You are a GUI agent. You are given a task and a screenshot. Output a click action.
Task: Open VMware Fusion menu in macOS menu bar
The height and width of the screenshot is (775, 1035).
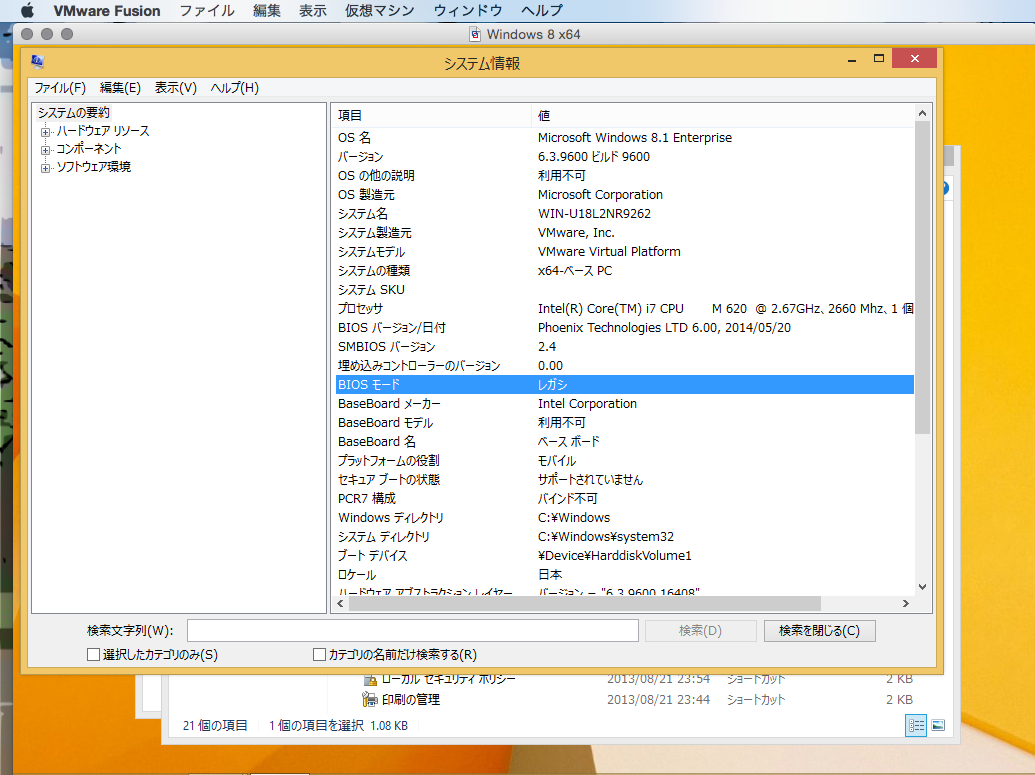point(107,11)
